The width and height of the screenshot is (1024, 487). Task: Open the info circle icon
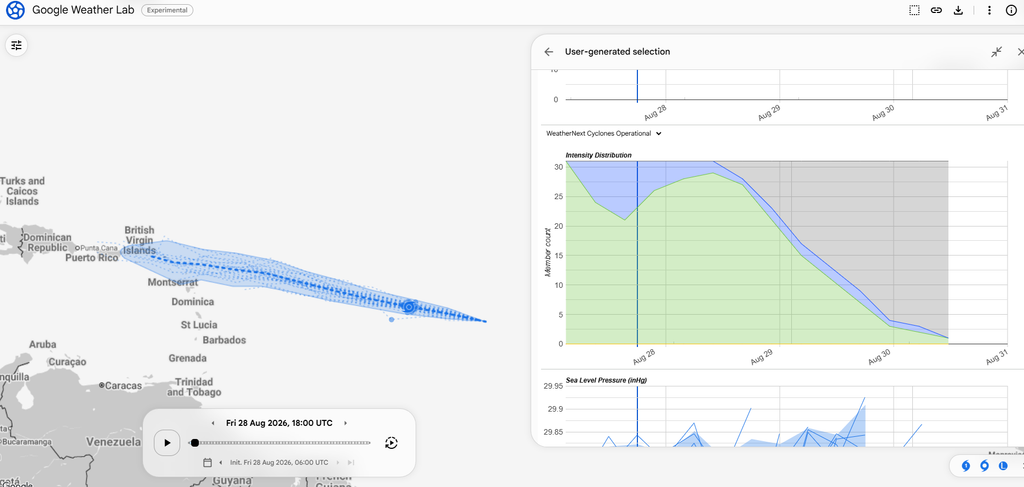(1011, 10)
